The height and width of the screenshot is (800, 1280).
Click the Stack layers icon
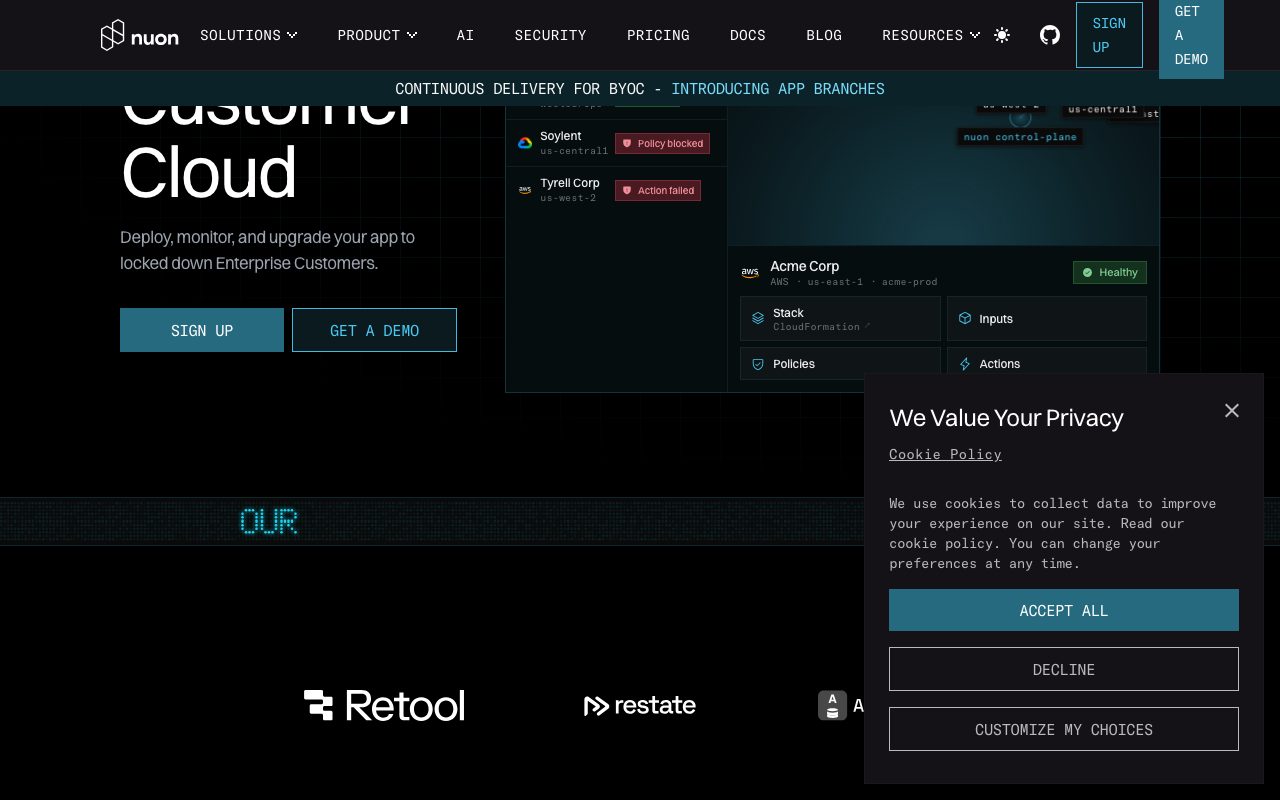tap(758, 319)
